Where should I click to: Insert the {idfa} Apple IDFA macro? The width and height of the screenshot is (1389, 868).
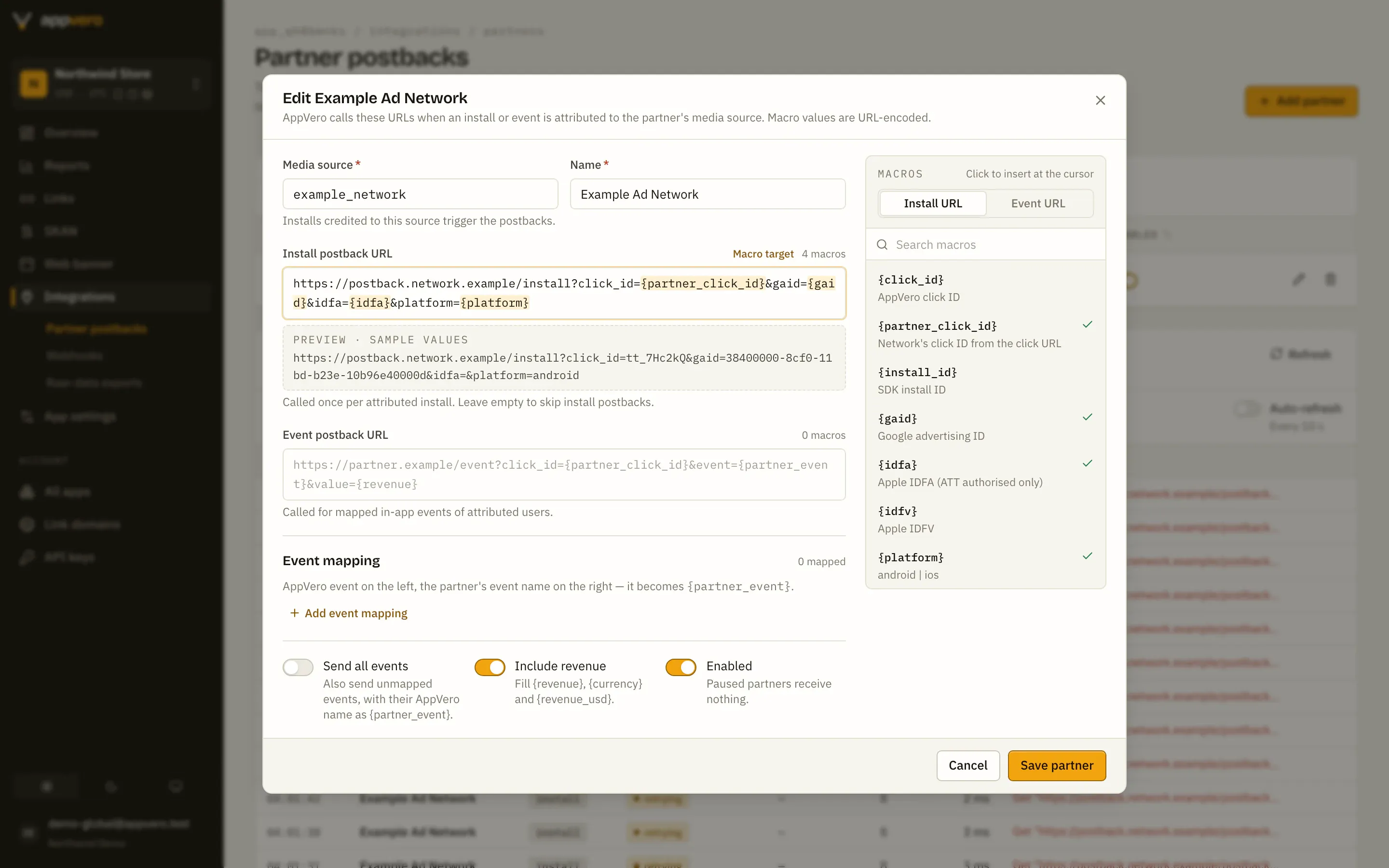tap(985, 474)
